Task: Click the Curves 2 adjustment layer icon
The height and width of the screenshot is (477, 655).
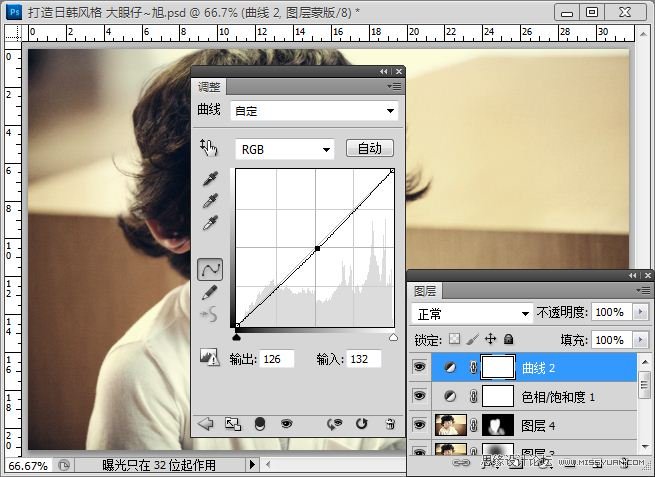Action: point(450,368)
